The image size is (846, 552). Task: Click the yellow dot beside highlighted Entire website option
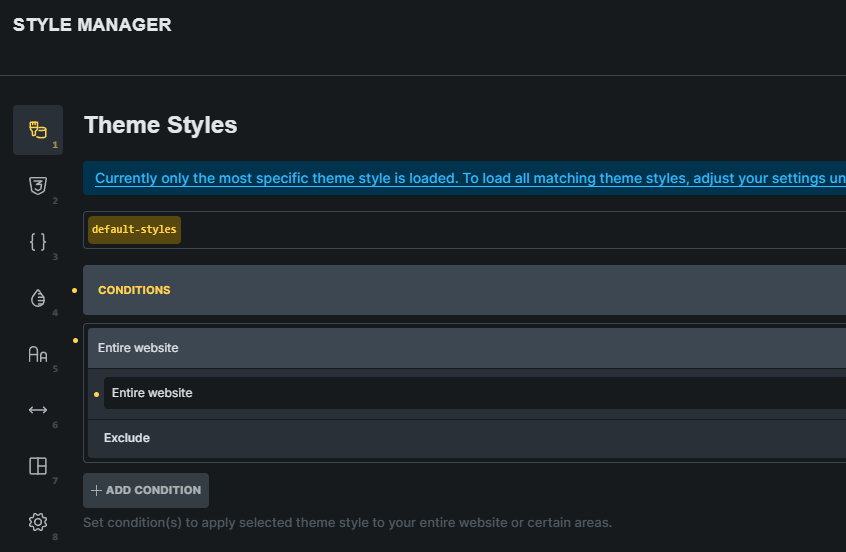click(96, 394)
